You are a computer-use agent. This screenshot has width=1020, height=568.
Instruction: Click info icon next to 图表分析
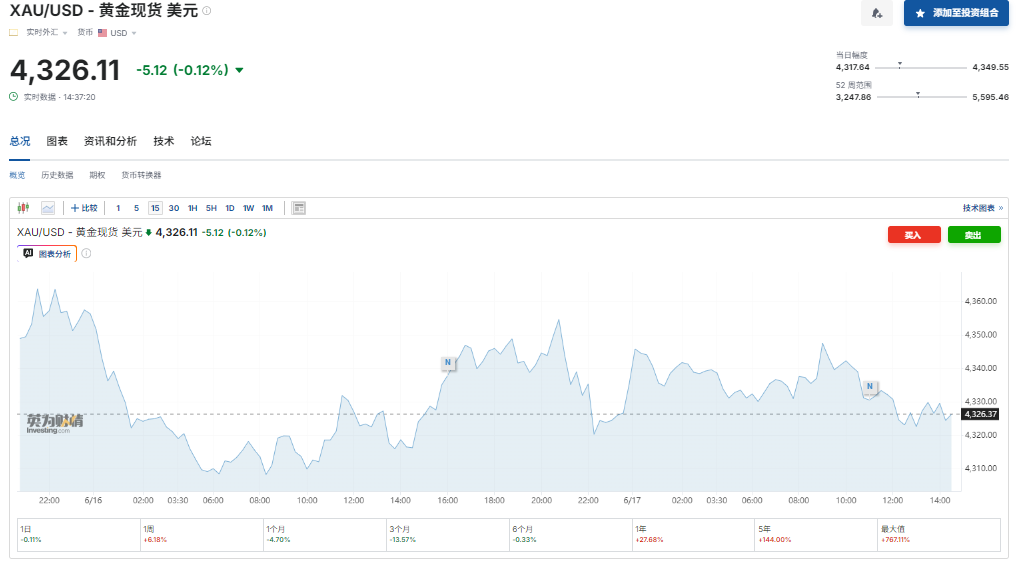point(86,254)
